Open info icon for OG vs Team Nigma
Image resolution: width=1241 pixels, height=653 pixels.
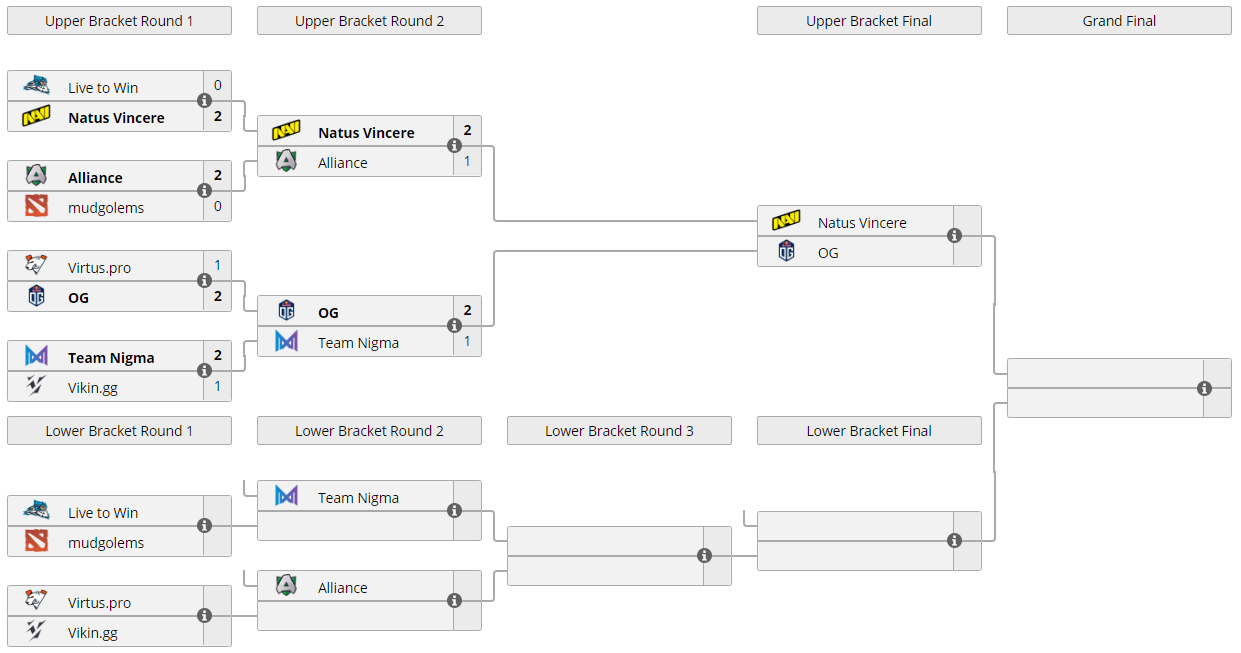[x=455, y=326]
